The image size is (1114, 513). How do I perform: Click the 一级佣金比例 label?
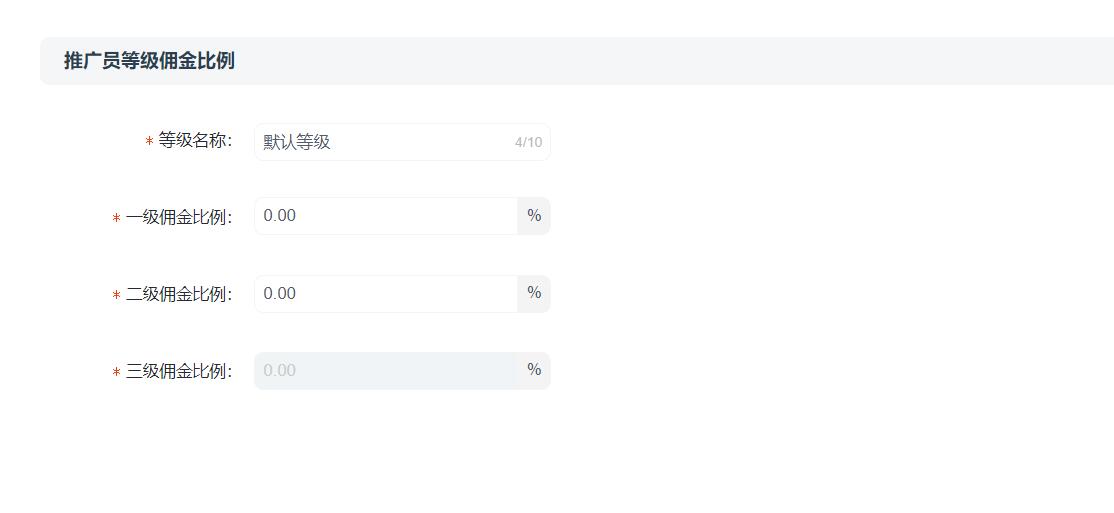(x=179, y=218)
